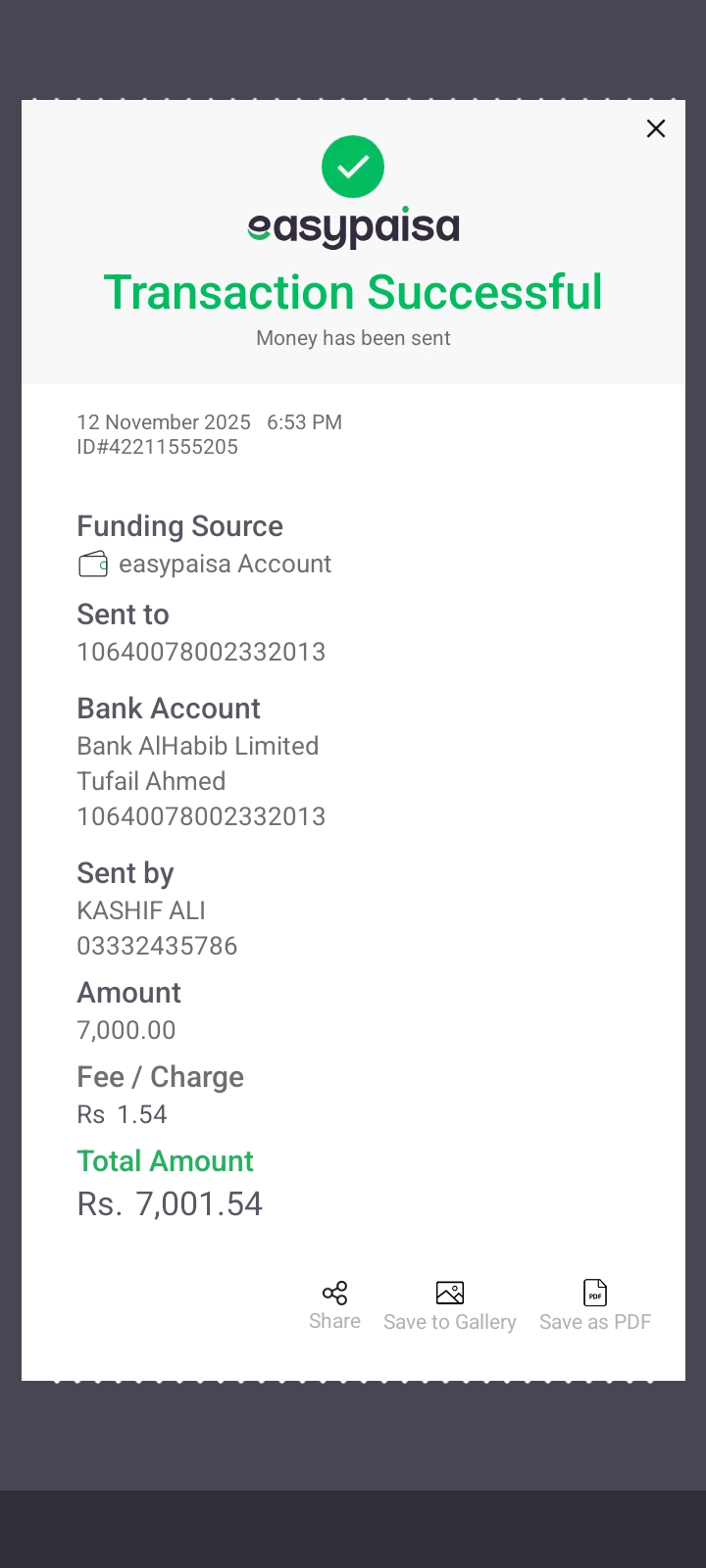The width and height of the screenshot is (706, 1568).
Task: Tap the easypaisa logo
Action: (x=353, y=228)
